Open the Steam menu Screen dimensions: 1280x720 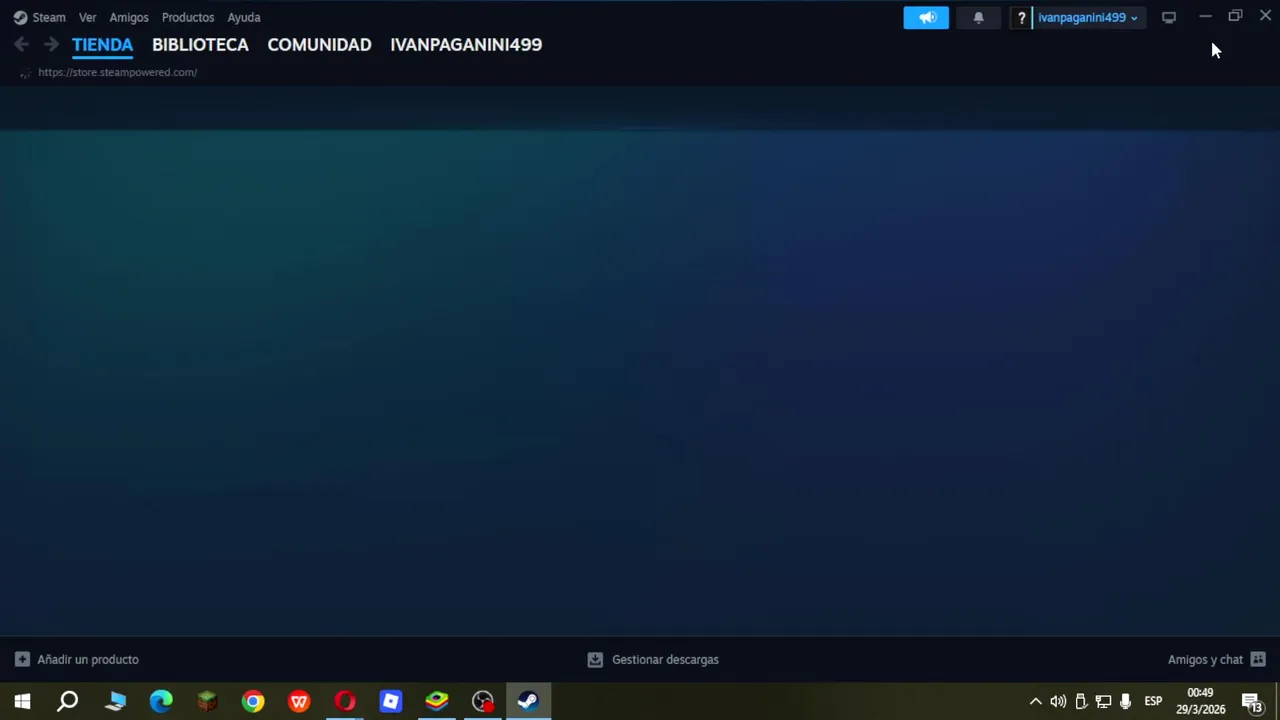[x=49, y=17]
